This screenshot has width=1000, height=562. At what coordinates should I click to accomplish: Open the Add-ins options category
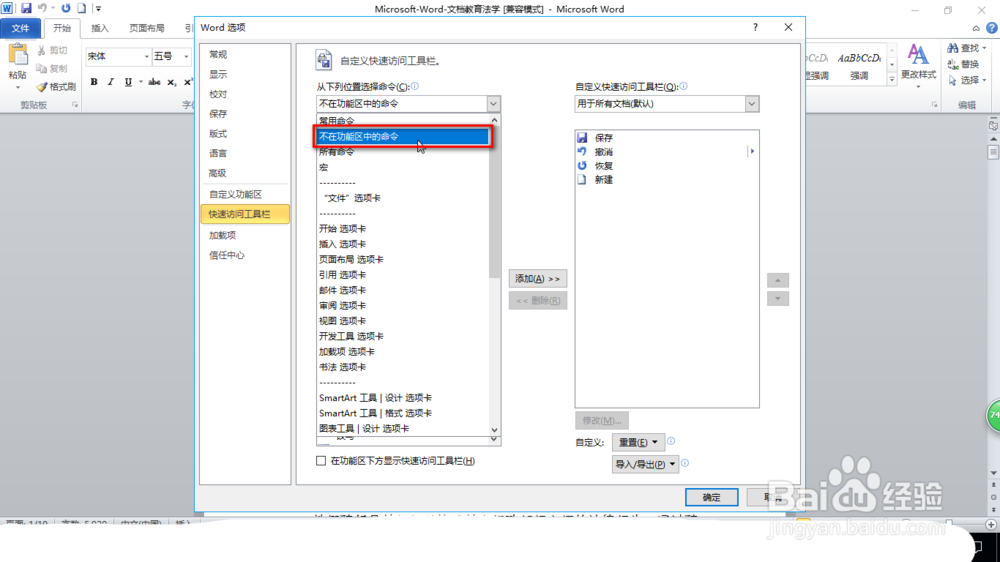pyautogui.click(x=245, y=235)
